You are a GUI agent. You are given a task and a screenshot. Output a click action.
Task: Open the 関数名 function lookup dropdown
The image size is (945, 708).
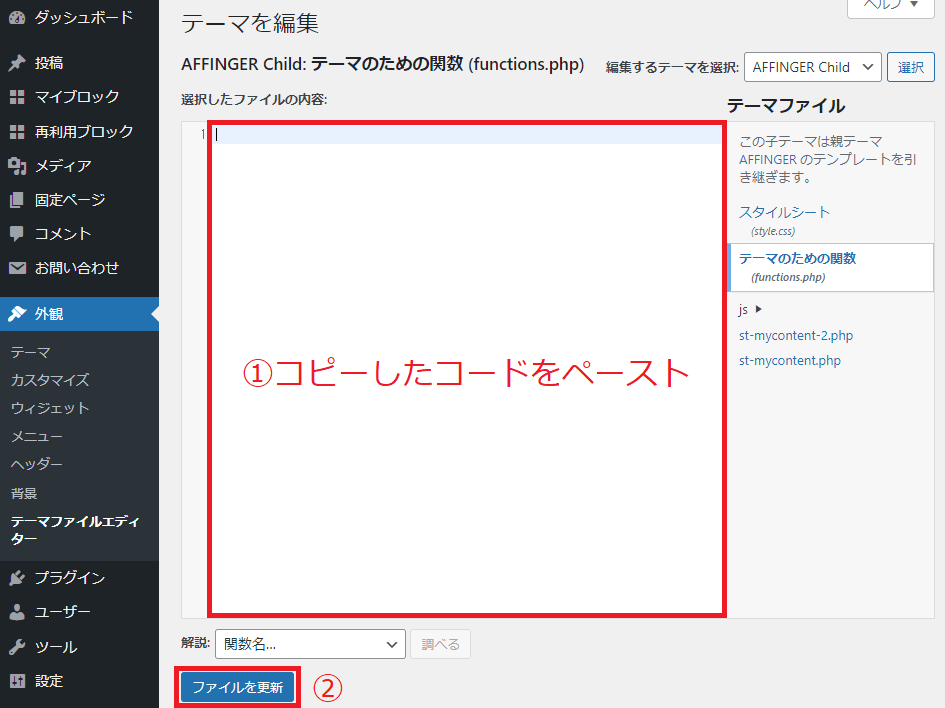pyautogui.click(x=310, y=644)
